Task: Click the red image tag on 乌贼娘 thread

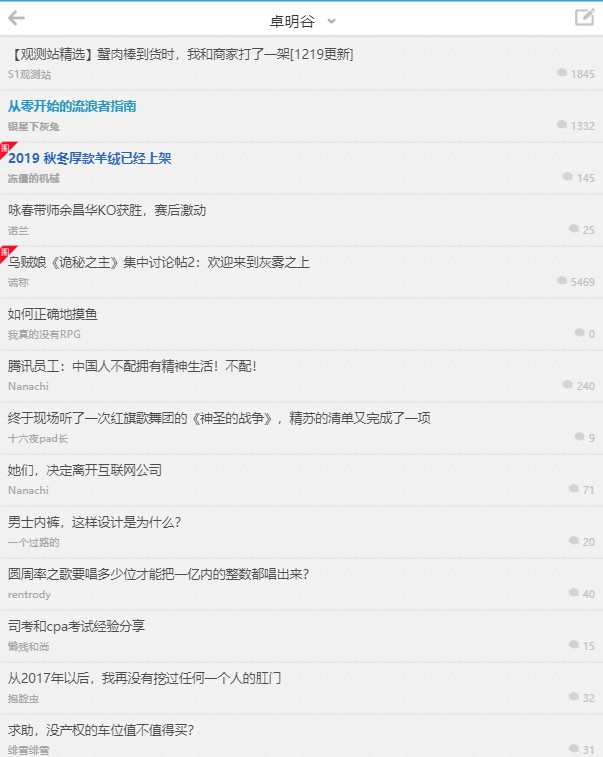Action: tap(7, 253)
